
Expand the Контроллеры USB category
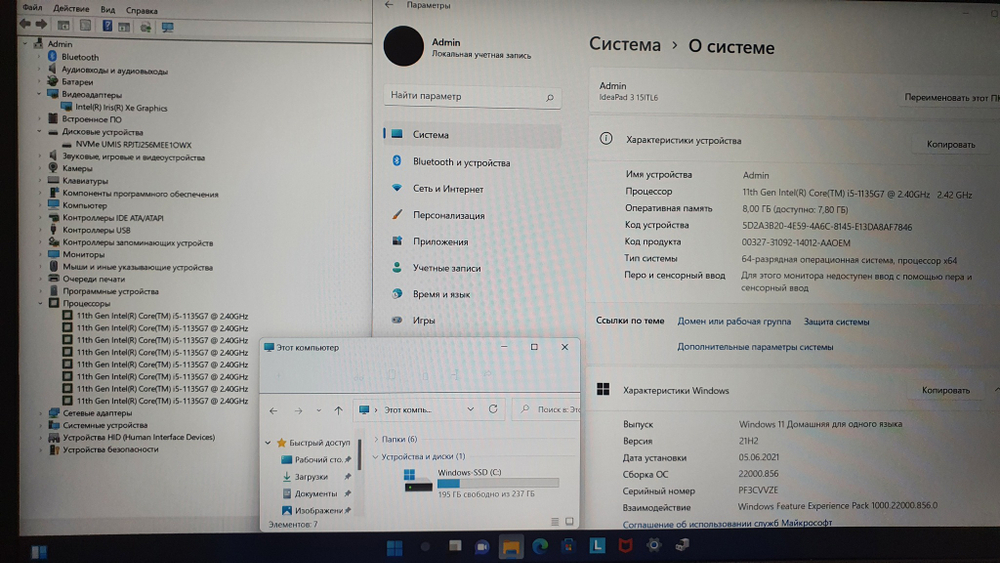tap(40, 230)
